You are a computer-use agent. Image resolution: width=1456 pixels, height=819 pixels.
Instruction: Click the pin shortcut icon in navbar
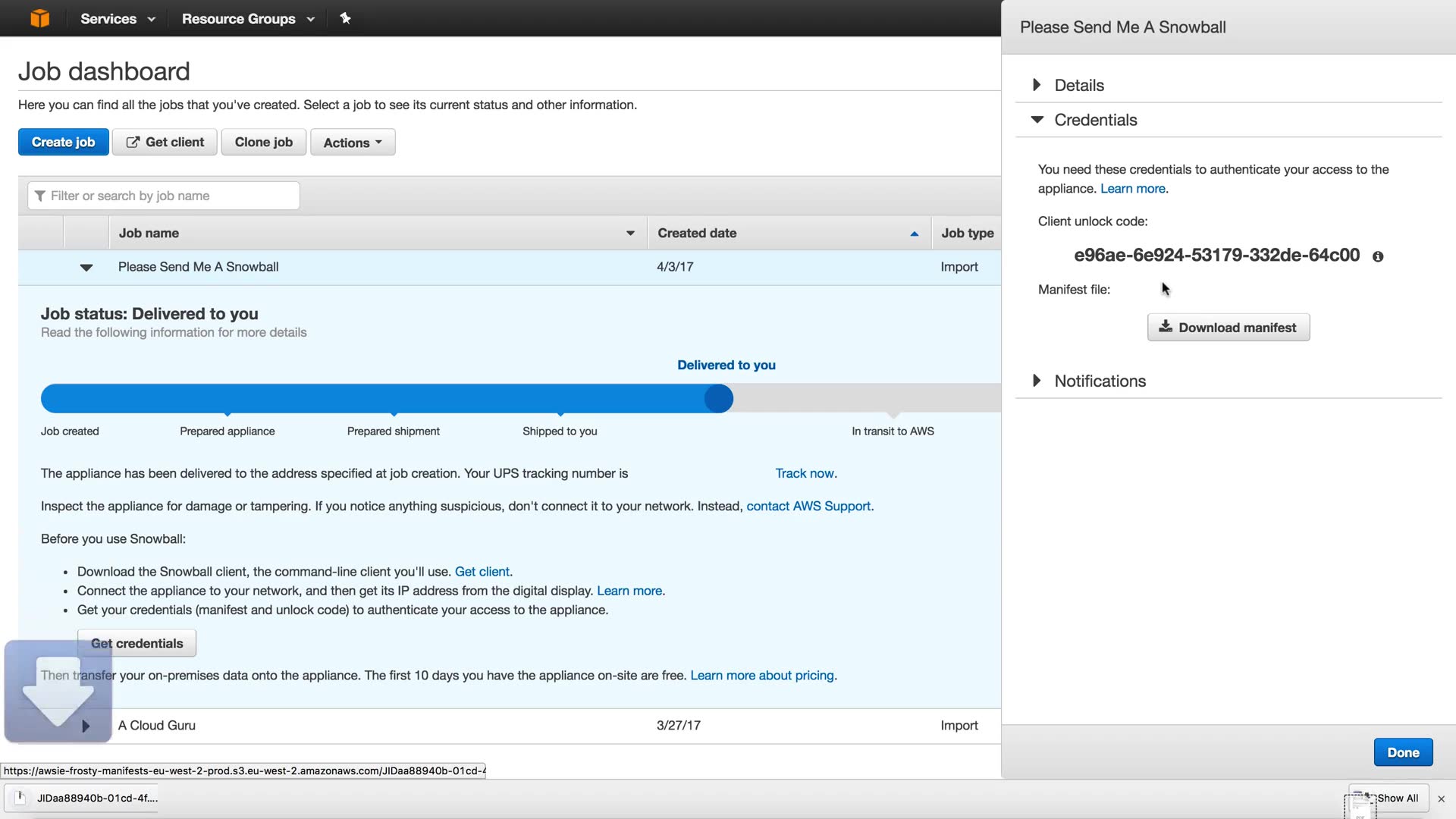(345, 18)
